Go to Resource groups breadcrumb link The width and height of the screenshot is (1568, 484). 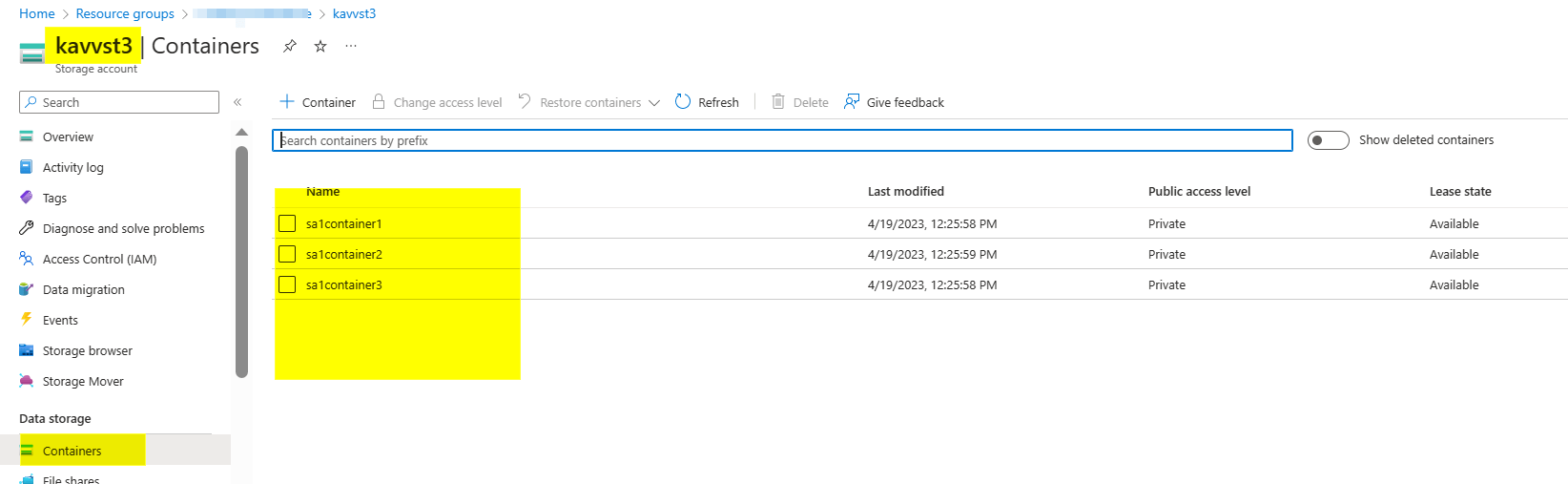(x=125, y=13)
